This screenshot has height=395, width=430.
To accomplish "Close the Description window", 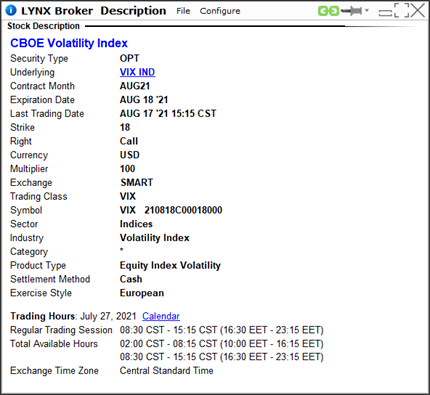I will pos(418,10).
